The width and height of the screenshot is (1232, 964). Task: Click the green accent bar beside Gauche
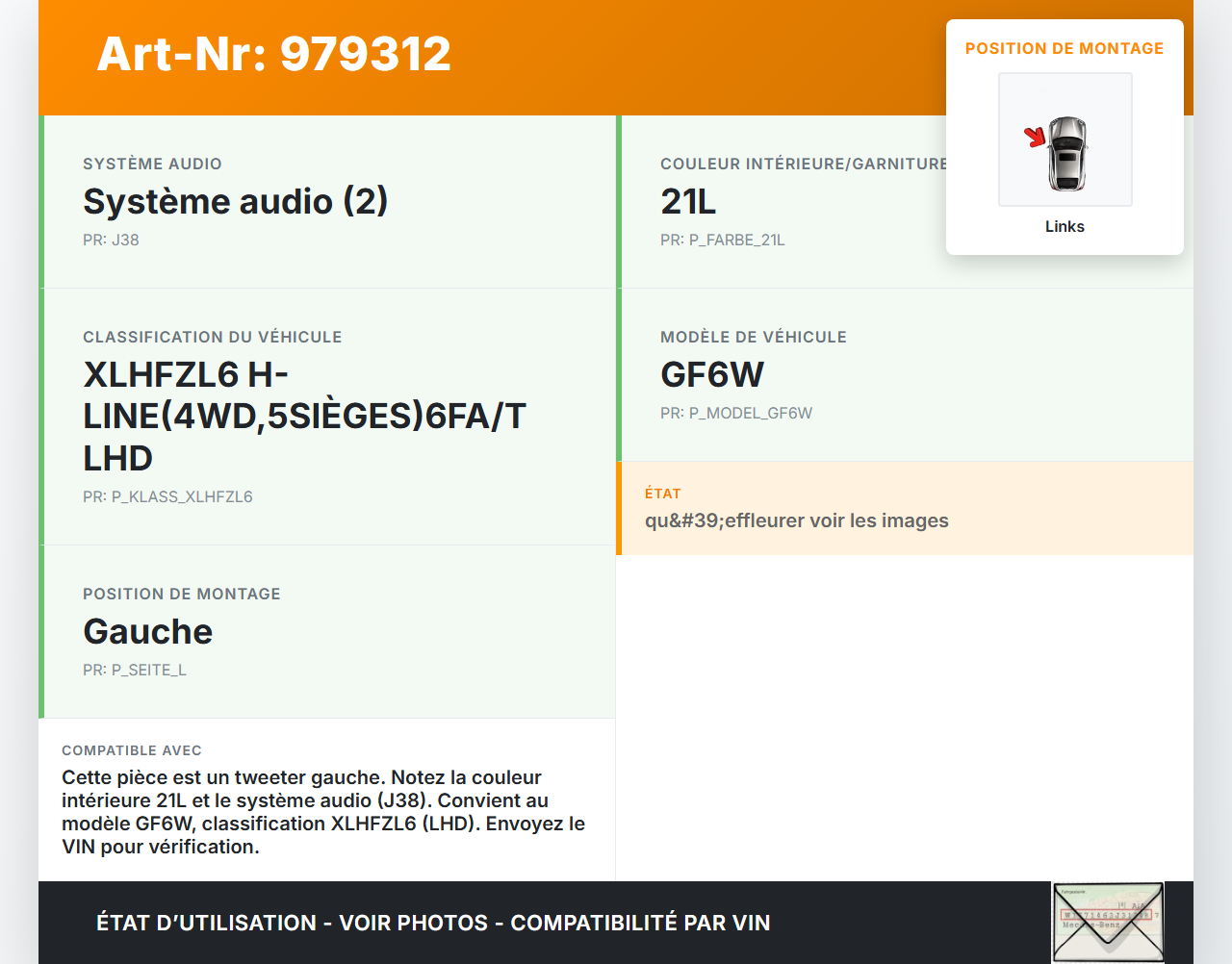point(39,632)
